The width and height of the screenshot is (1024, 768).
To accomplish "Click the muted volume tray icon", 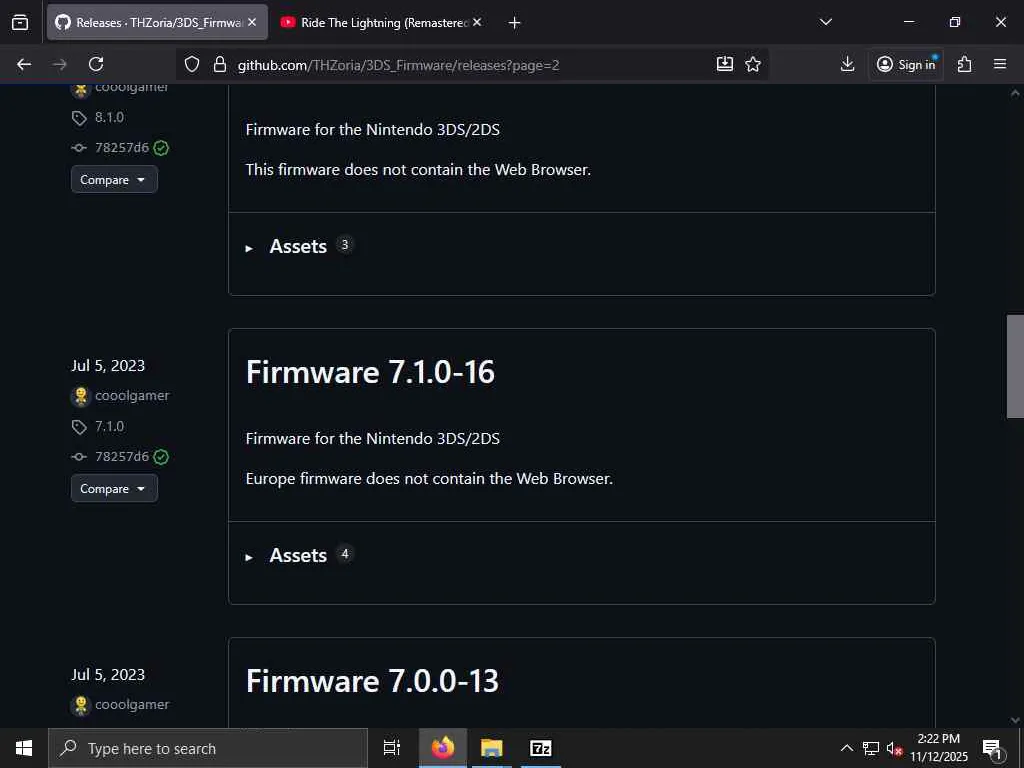I will click(x=894, y=748).
